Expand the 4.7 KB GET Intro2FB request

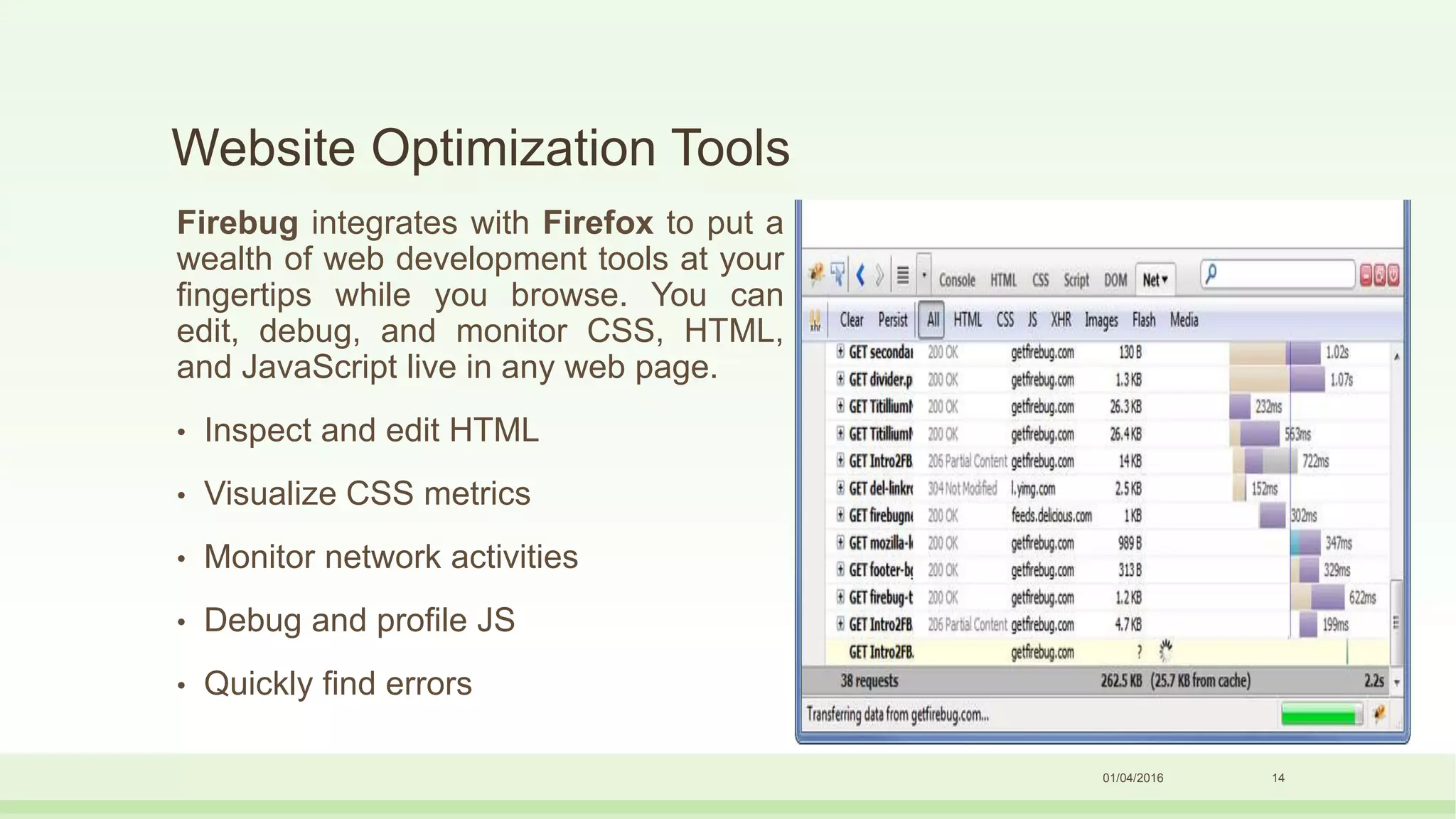840,623
